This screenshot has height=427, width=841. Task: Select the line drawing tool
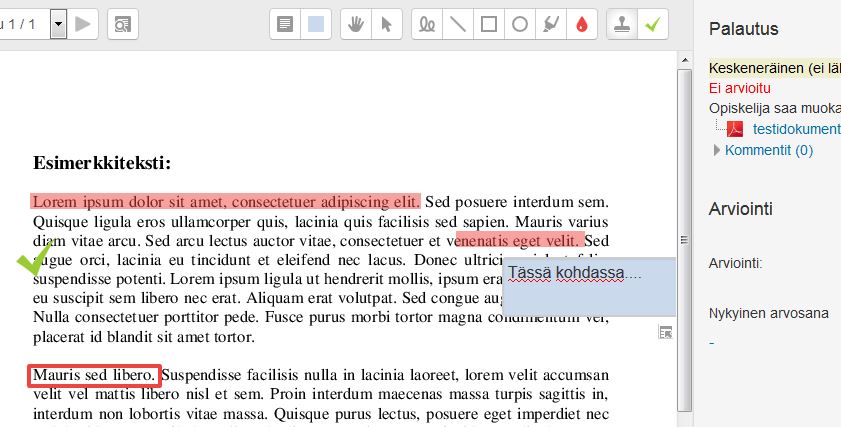point(458,24)
